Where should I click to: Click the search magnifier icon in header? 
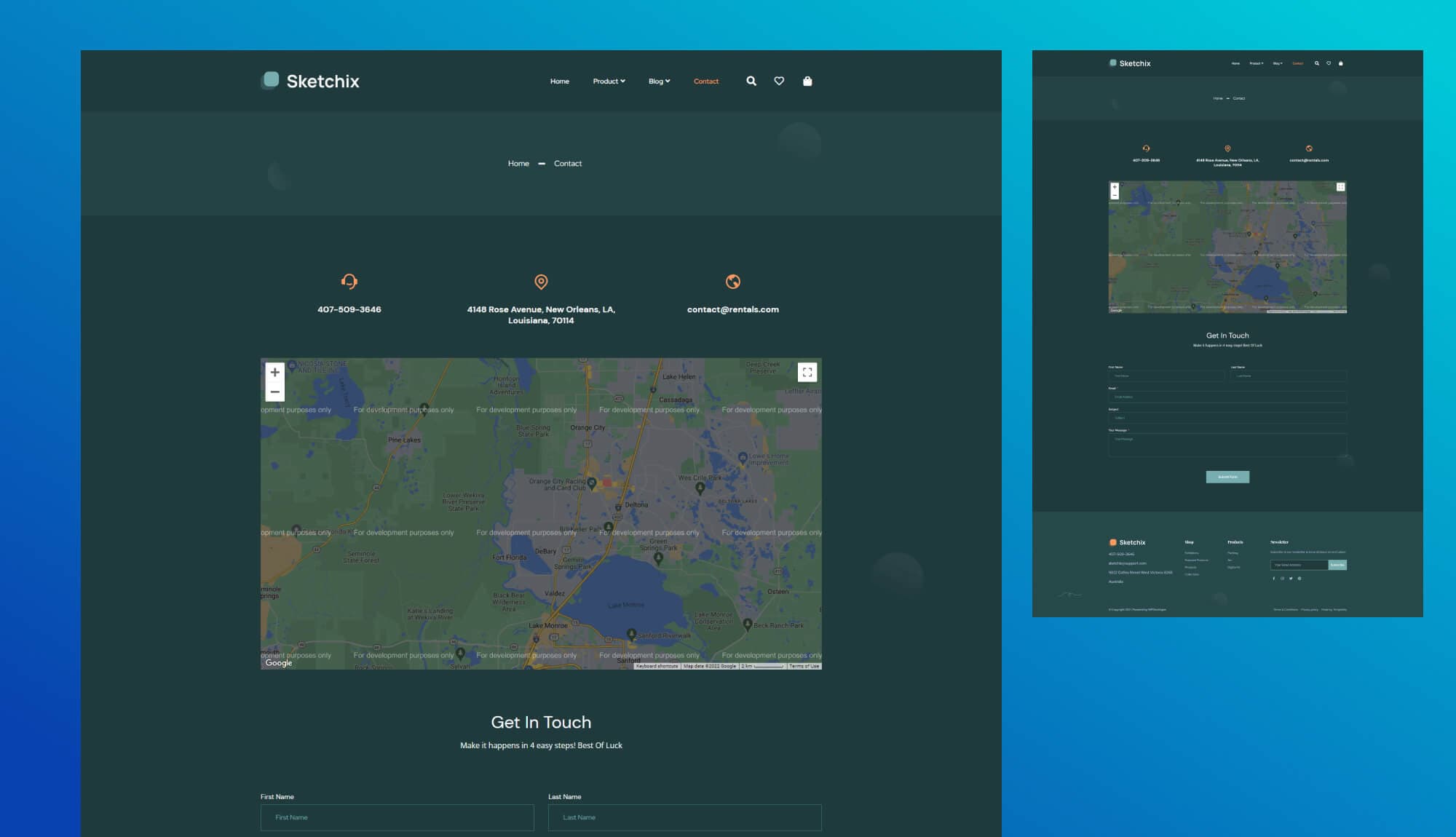[751, 82]
